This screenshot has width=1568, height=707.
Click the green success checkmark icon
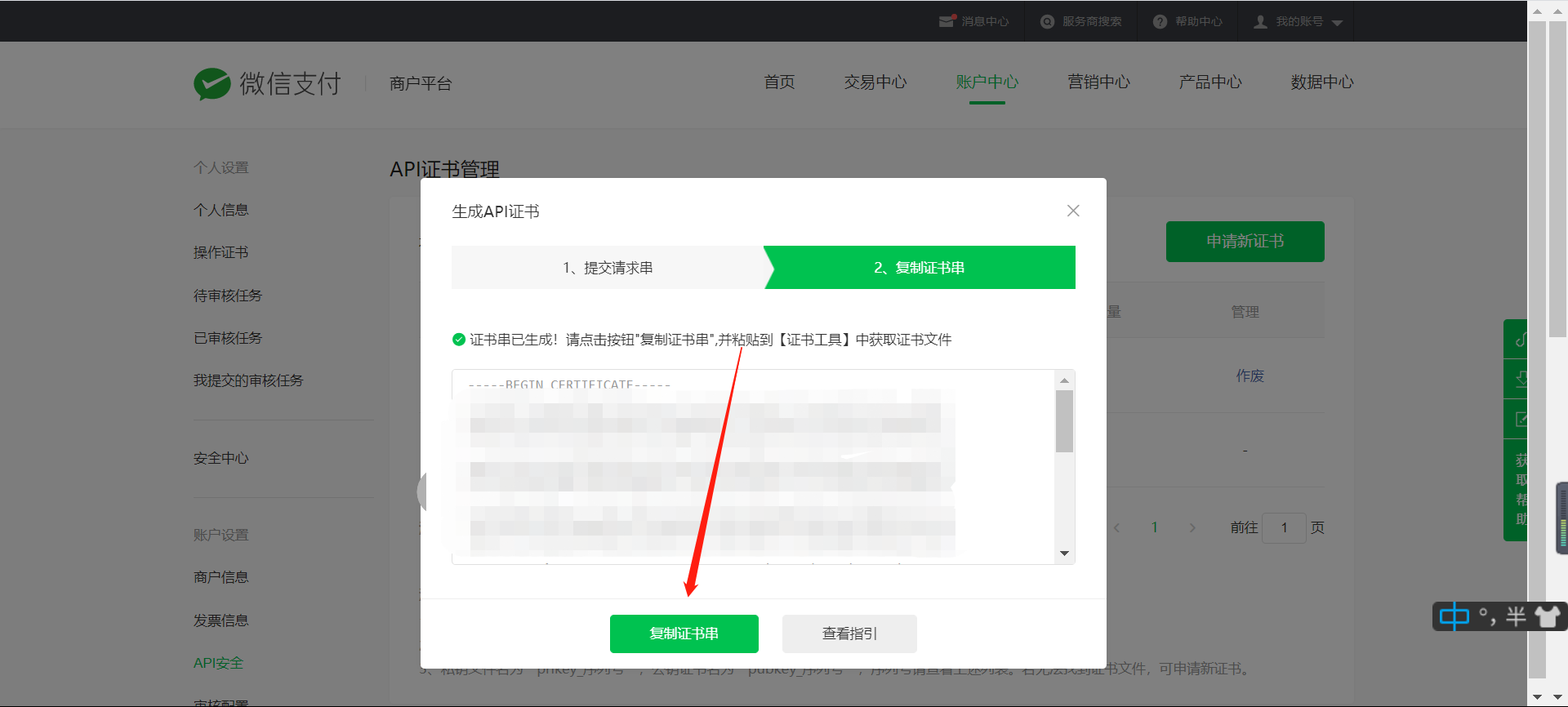(x=459, y=340)
